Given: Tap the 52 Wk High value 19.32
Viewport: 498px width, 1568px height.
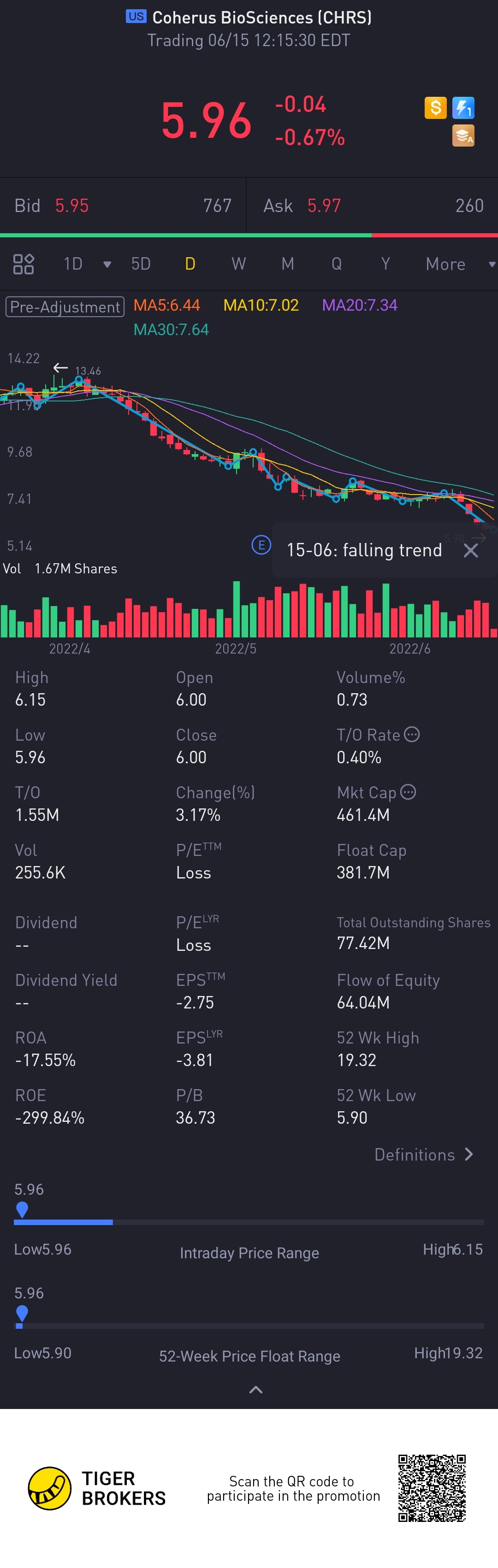Looking at the screenshot, I should pyautogui.click(x=357, y=1061).
